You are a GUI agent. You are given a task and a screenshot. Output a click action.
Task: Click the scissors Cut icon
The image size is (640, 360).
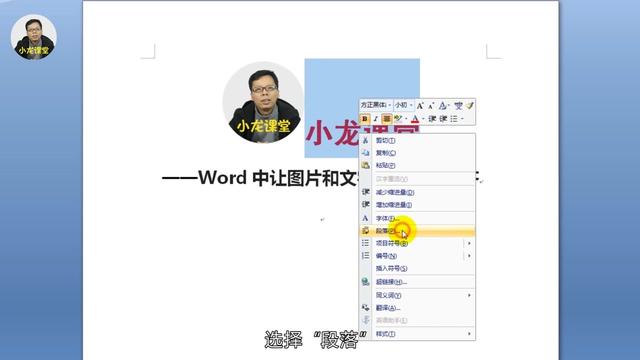click(365, 140)
